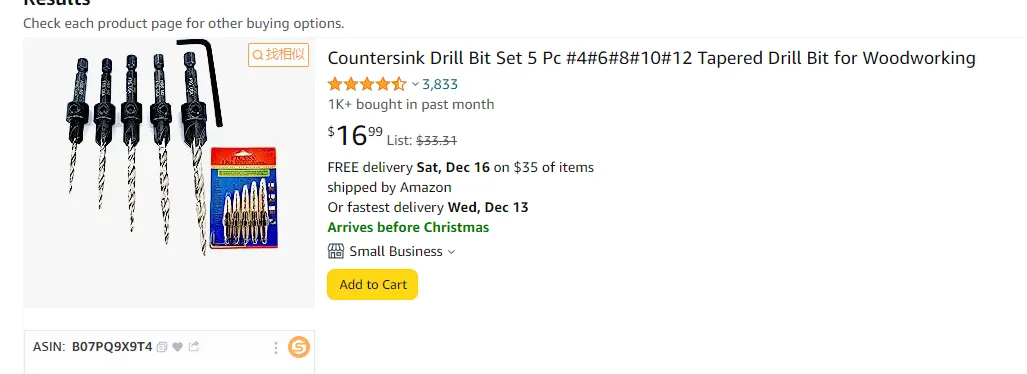Viewport: 1027px width, 374px height.
Task: Expand the rating breakdown chevron
Action: [415, 84]
